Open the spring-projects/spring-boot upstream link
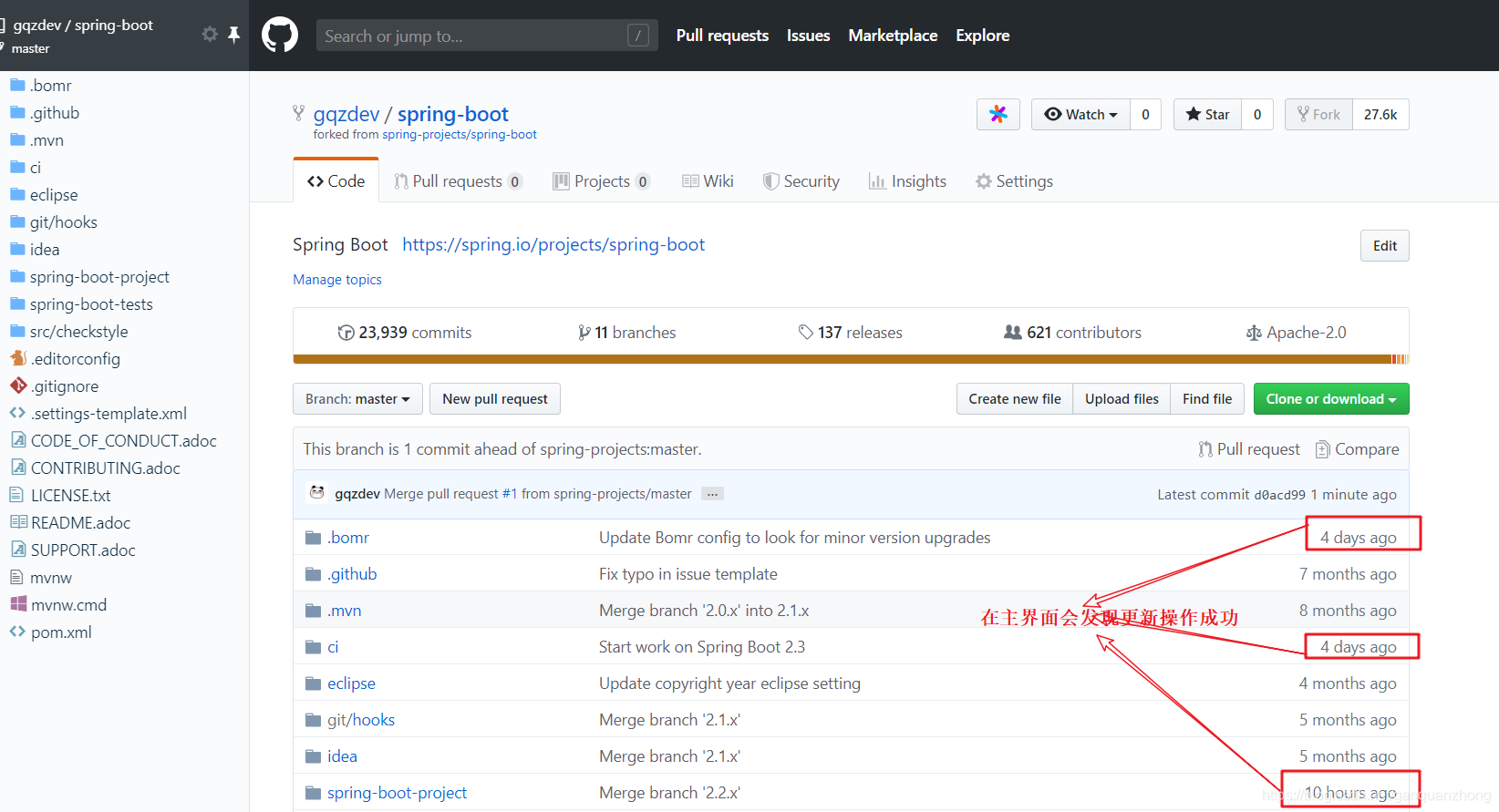This screenshot has height=812, width=1499. point(460,134)
